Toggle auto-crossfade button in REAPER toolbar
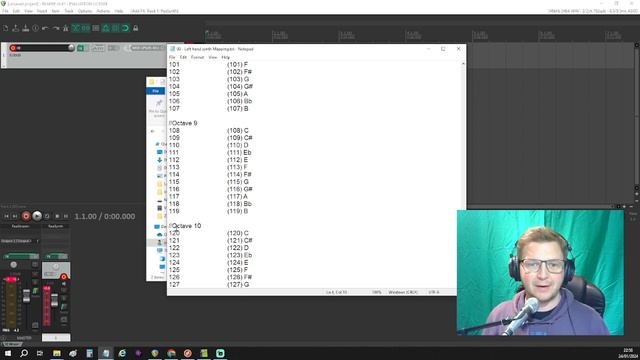The image size is (640, 360). [76, 28]
